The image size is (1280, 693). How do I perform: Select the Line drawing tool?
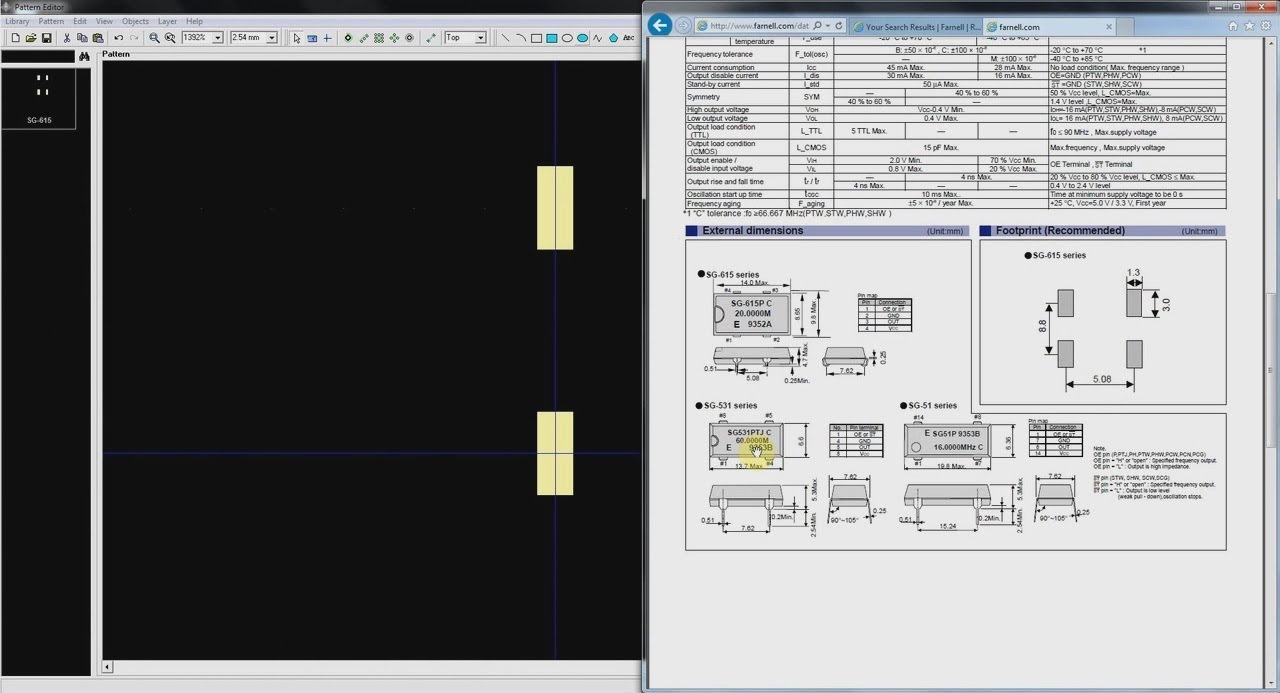[x=505, y=38]
